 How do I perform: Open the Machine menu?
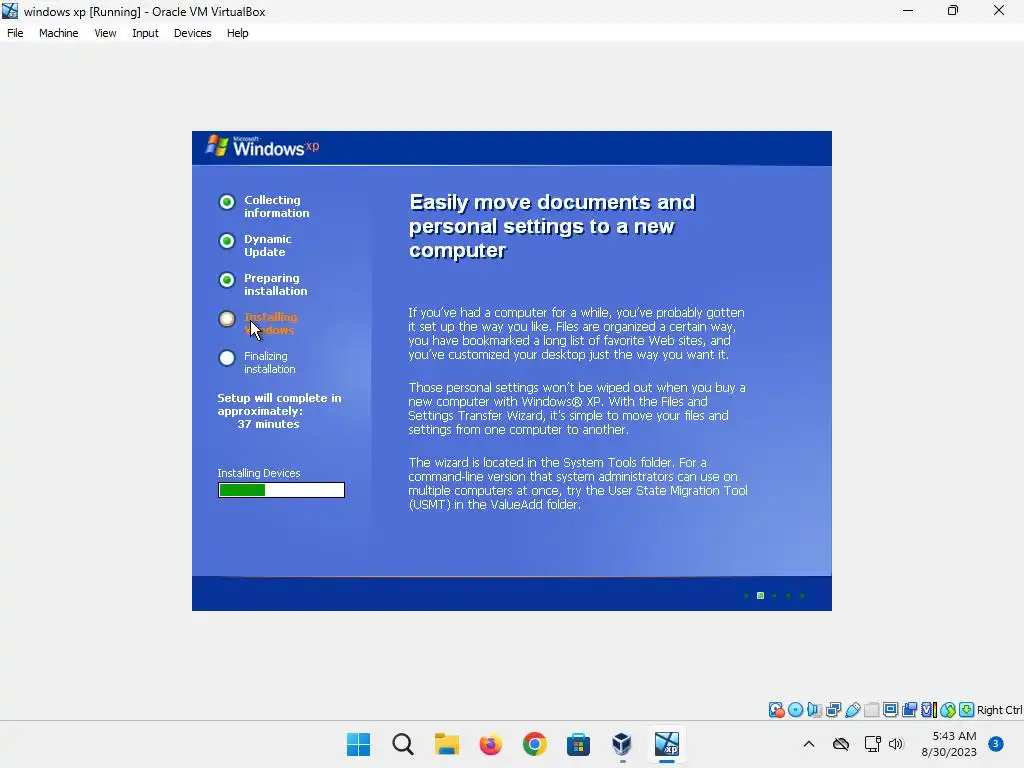(x=59, y=33)
